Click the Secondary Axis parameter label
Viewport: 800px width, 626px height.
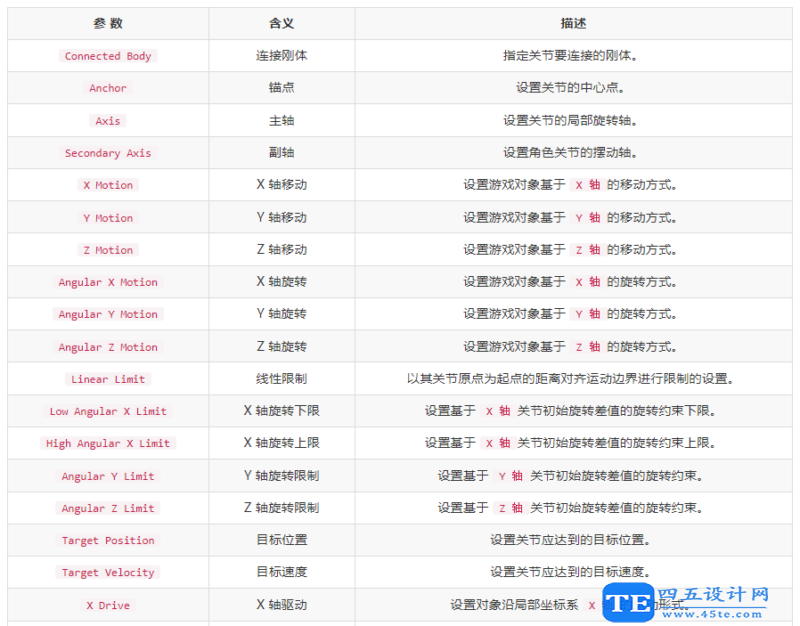click(x=108, y=153)
